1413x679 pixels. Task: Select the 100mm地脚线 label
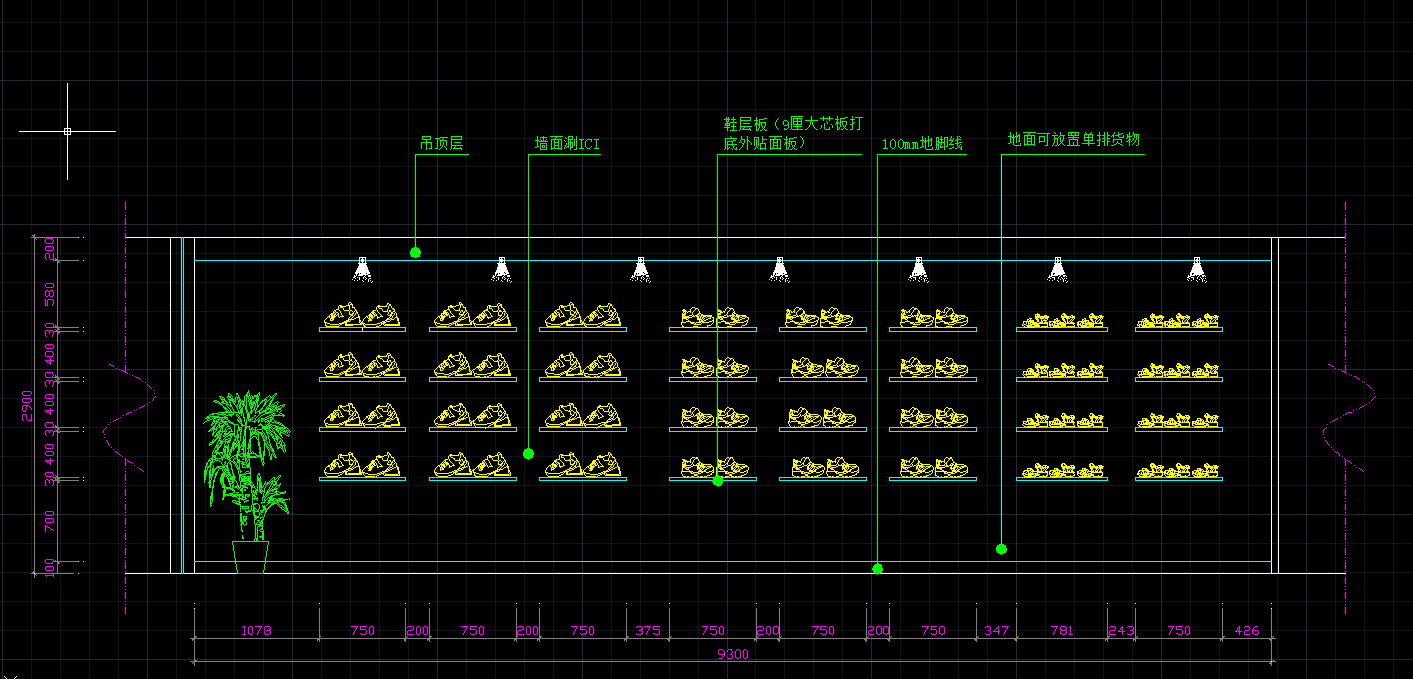point(921,144)
